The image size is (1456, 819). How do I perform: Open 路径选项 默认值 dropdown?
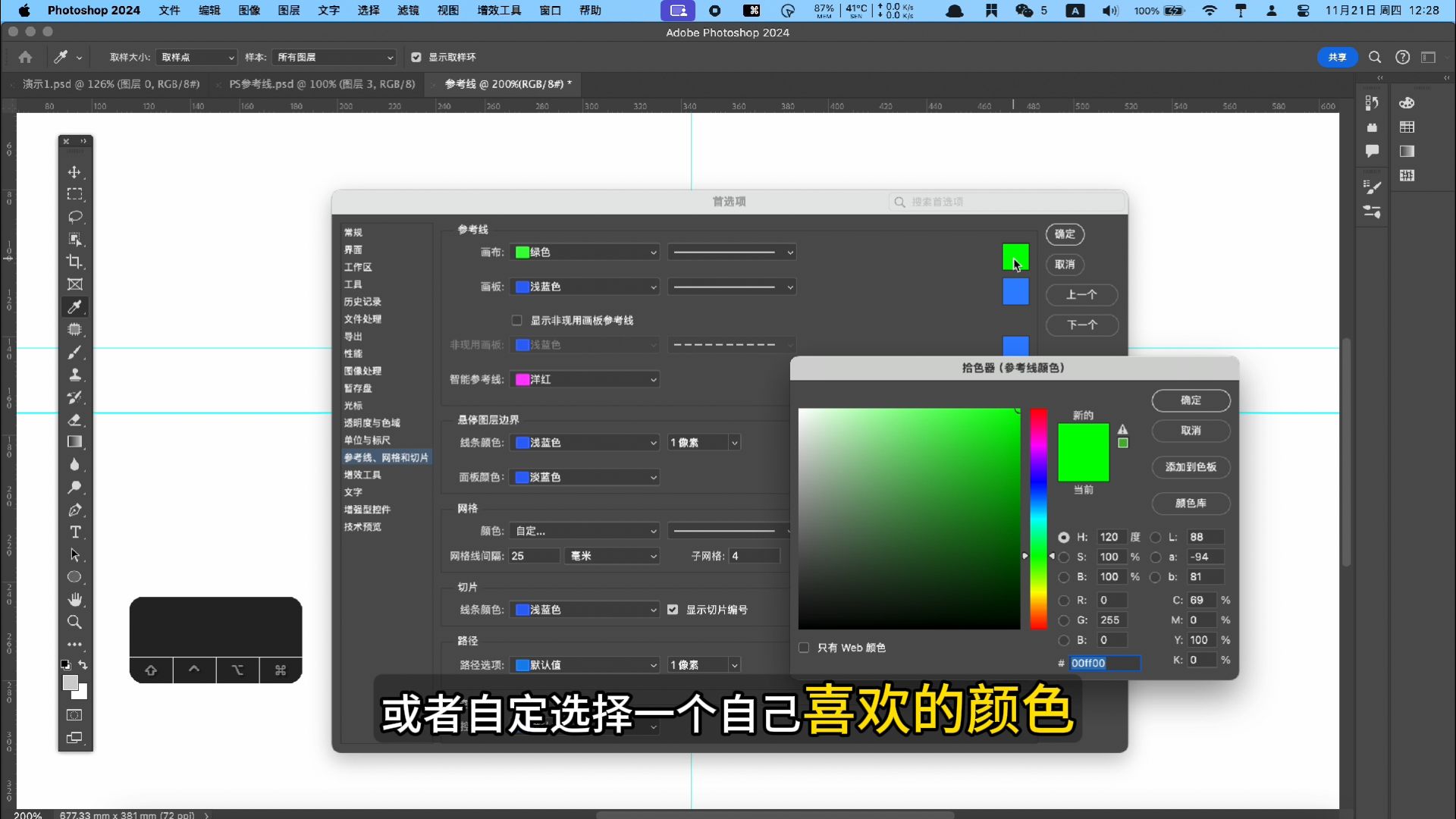585,665
